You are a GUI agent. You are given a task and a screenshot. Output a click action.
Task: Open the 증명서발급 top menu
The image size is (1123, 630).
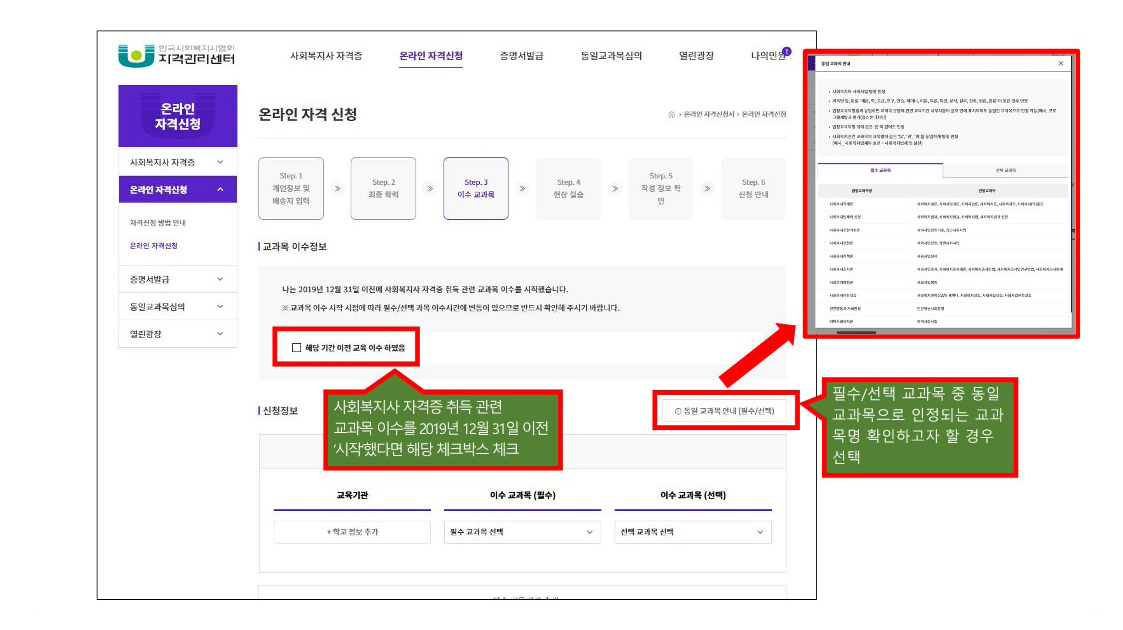tap(521, 56)
